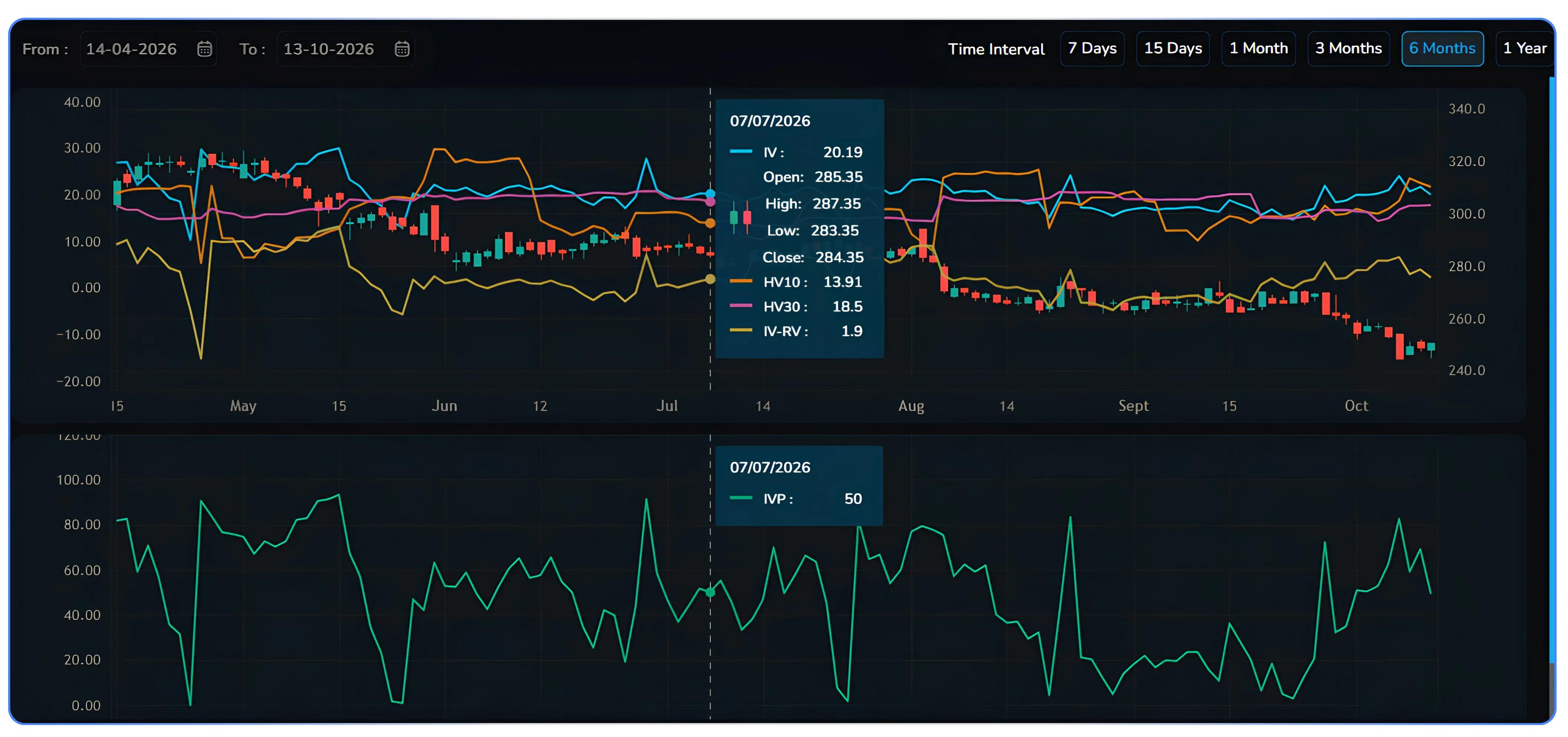This screenshot has width=1568, height=737.
Task: Click the candlestick icon in the tooltip
Action: [740, 217]
